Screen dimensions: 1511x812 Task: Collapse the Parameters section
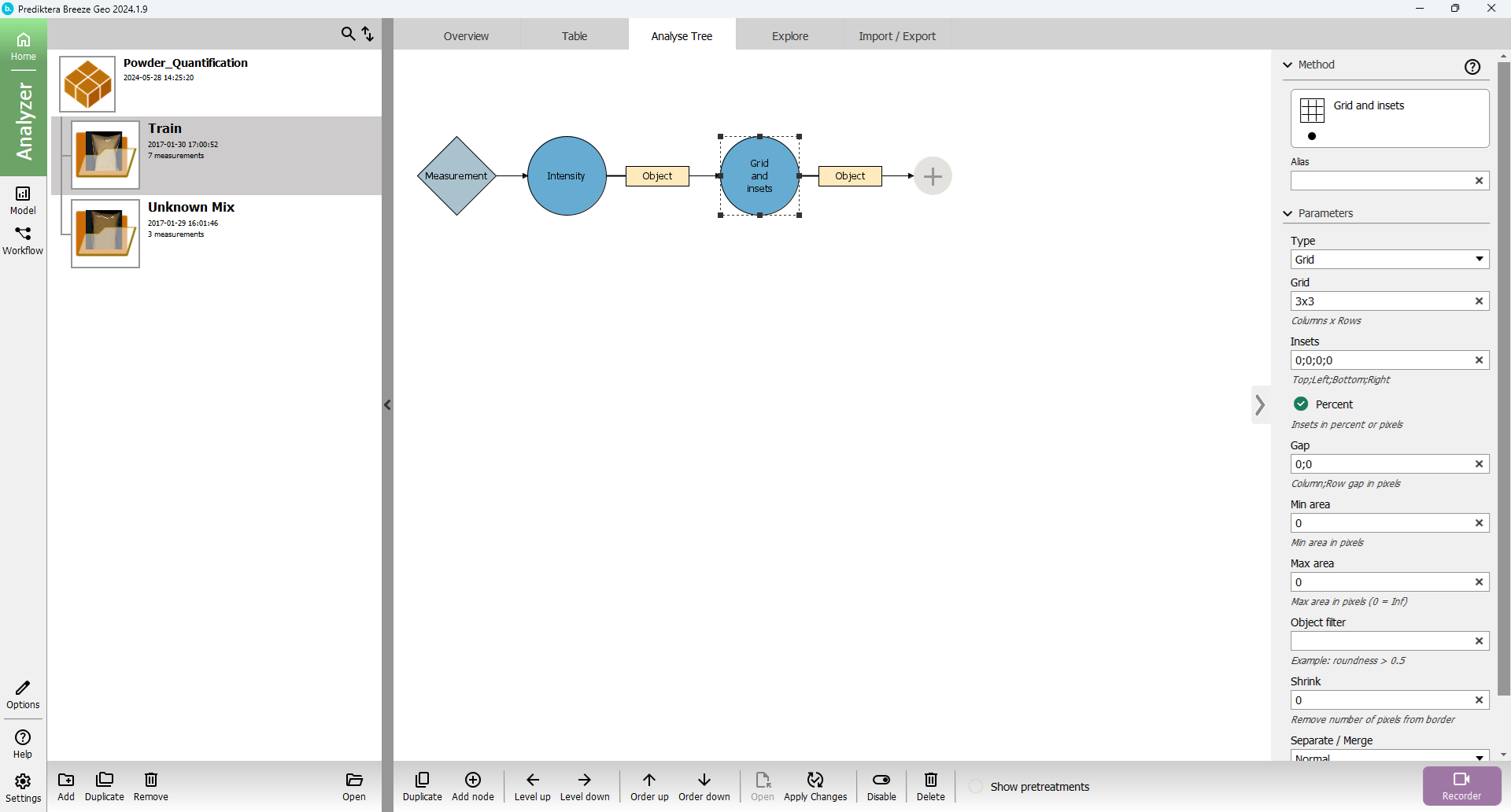(1288, 213)
